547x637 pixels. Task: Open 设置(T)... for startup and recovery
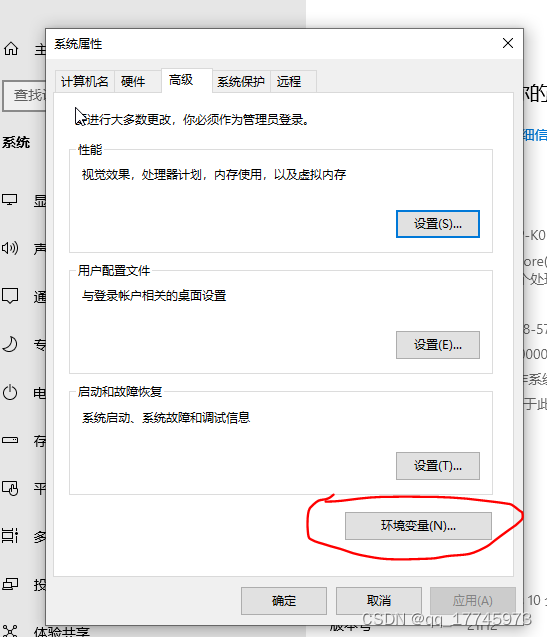click(x=438, y=466)
